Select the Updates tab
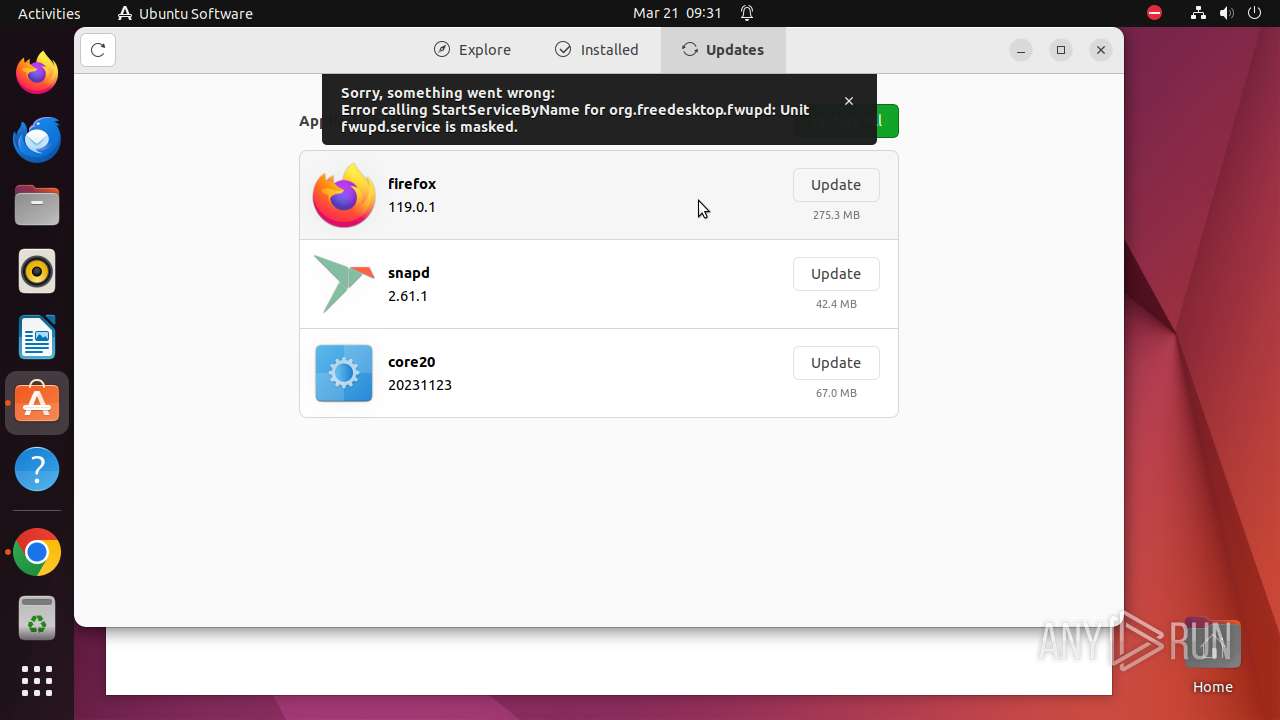Screen dimensions: 1280x720 click(723, 50)
